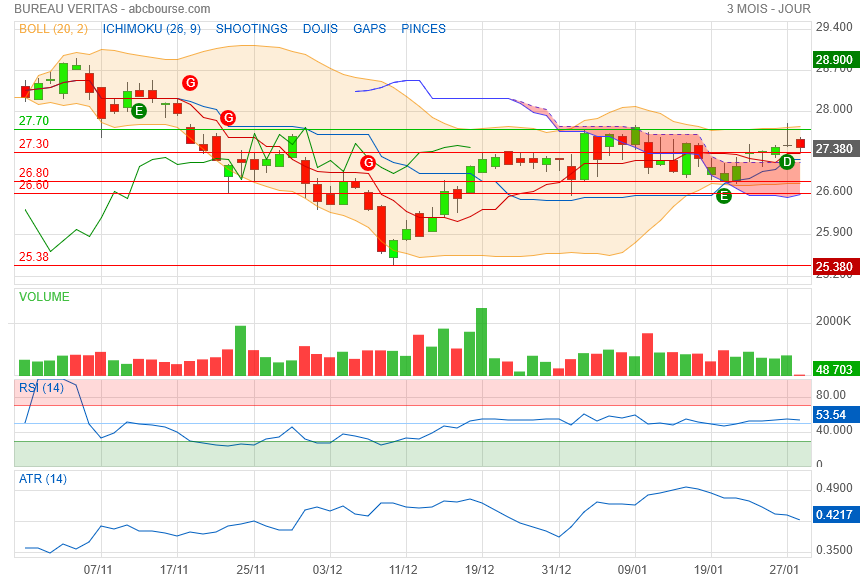The width and height of the screenshot is (860, 580).
Task: Click the green D doji marker
Action: click(x=787, y=162)
